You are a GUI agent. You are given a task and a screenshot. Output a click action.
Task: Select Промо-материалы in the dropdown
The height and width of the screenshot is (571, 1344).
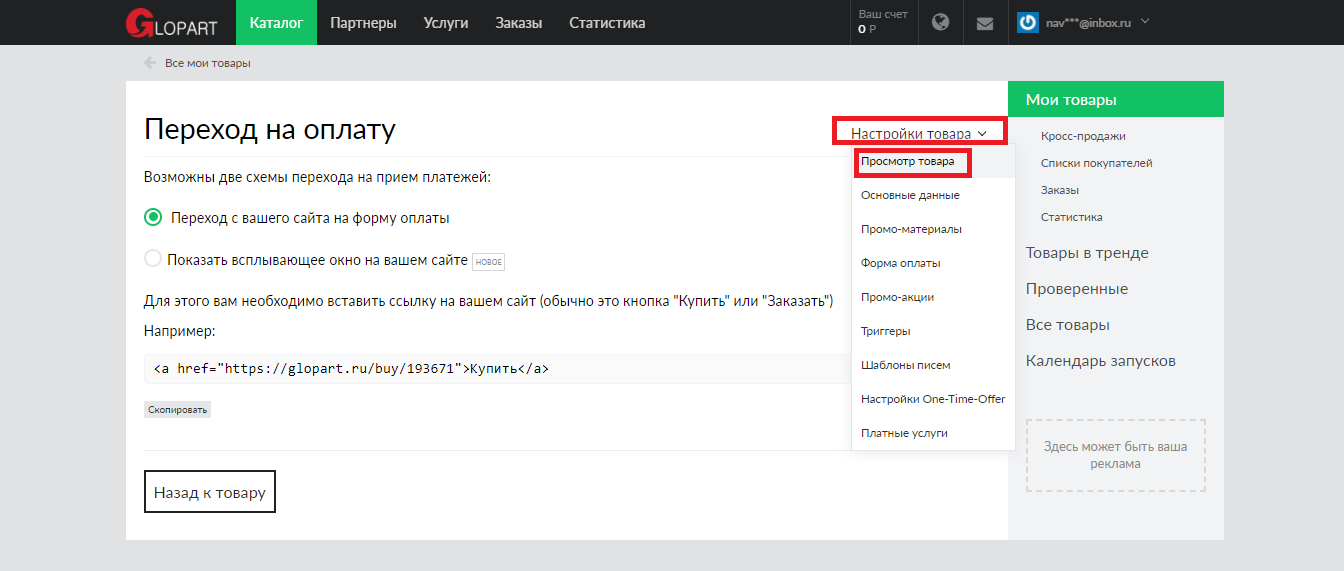[911, 229]
